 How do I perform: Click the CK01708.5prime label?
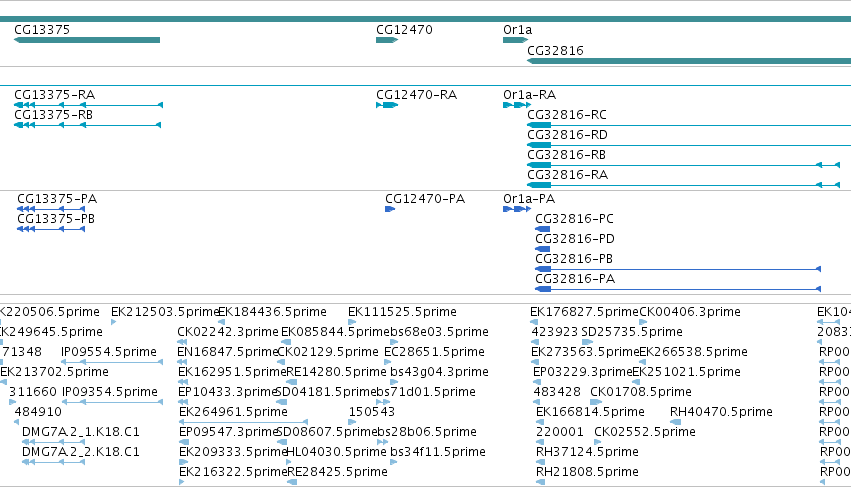click(641, 392)
